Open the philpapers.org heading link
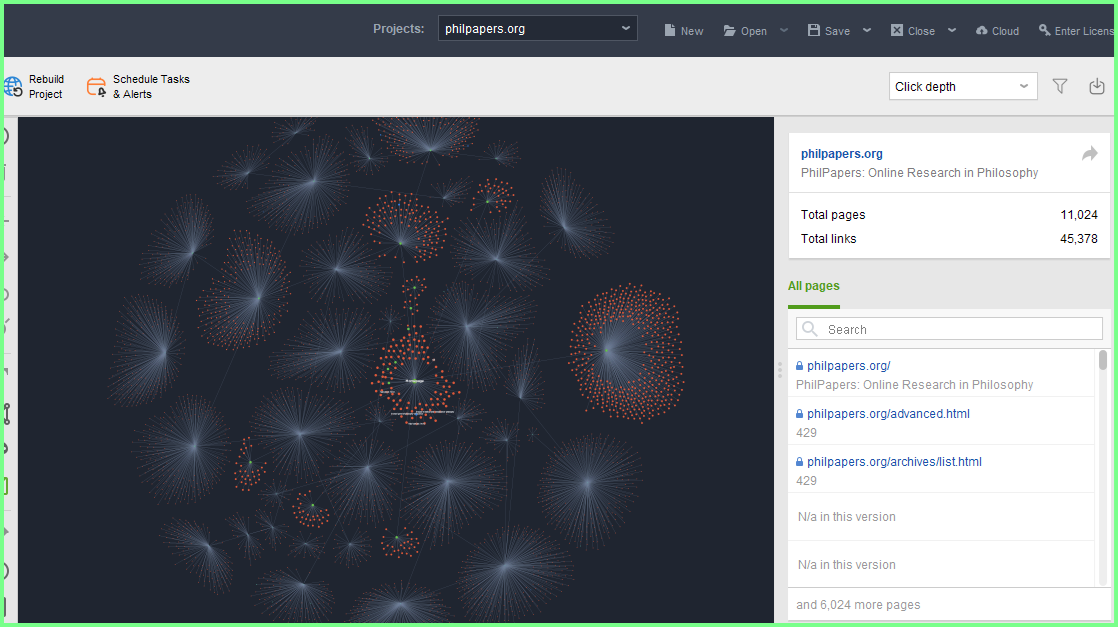The image size is (1118, 627). click(x=841, y=153)
